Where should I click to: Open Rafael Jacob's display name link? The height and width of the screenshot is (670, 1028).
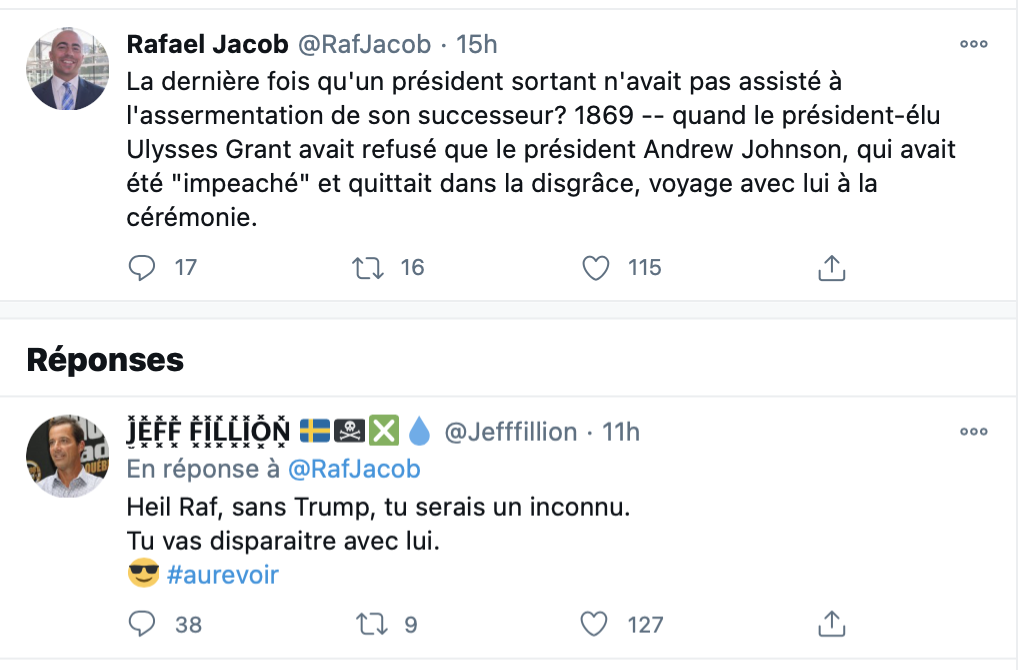(208, 44)
